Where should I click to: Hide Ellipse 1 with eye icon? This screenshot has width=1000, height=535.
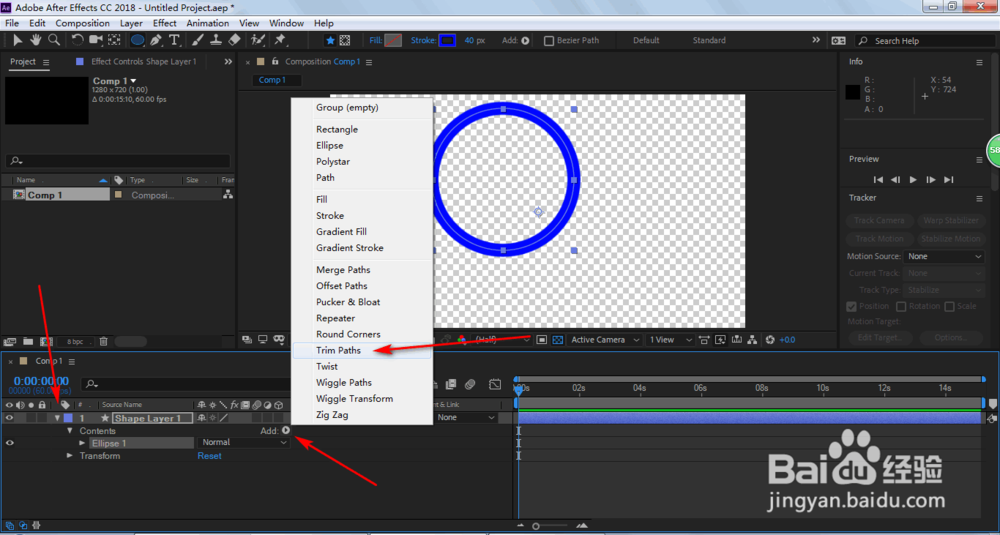(9, 443)
